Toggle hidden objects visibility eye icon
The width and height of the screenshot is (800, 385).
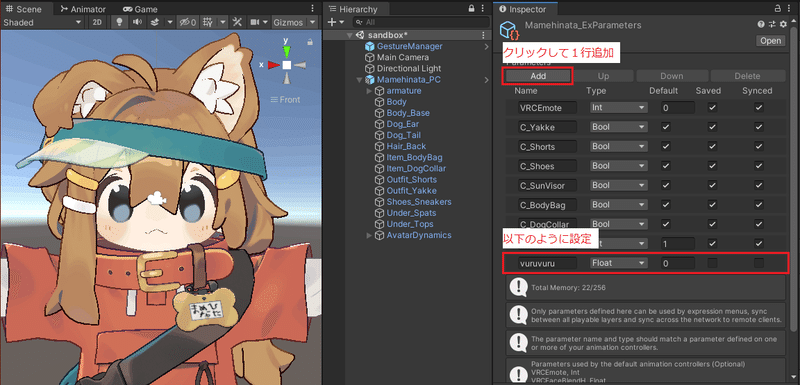pos(187,22)
